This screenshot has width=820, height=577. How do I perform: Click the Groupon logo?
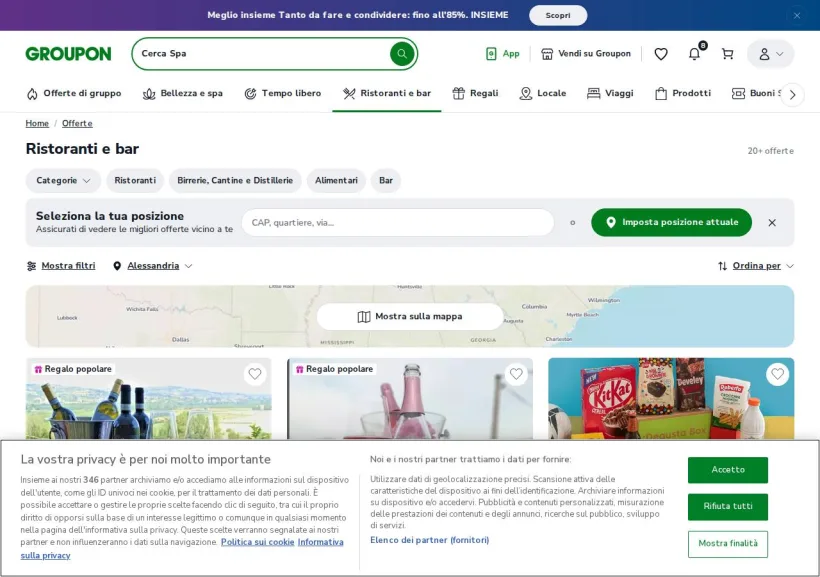click(x=68, y=53)
